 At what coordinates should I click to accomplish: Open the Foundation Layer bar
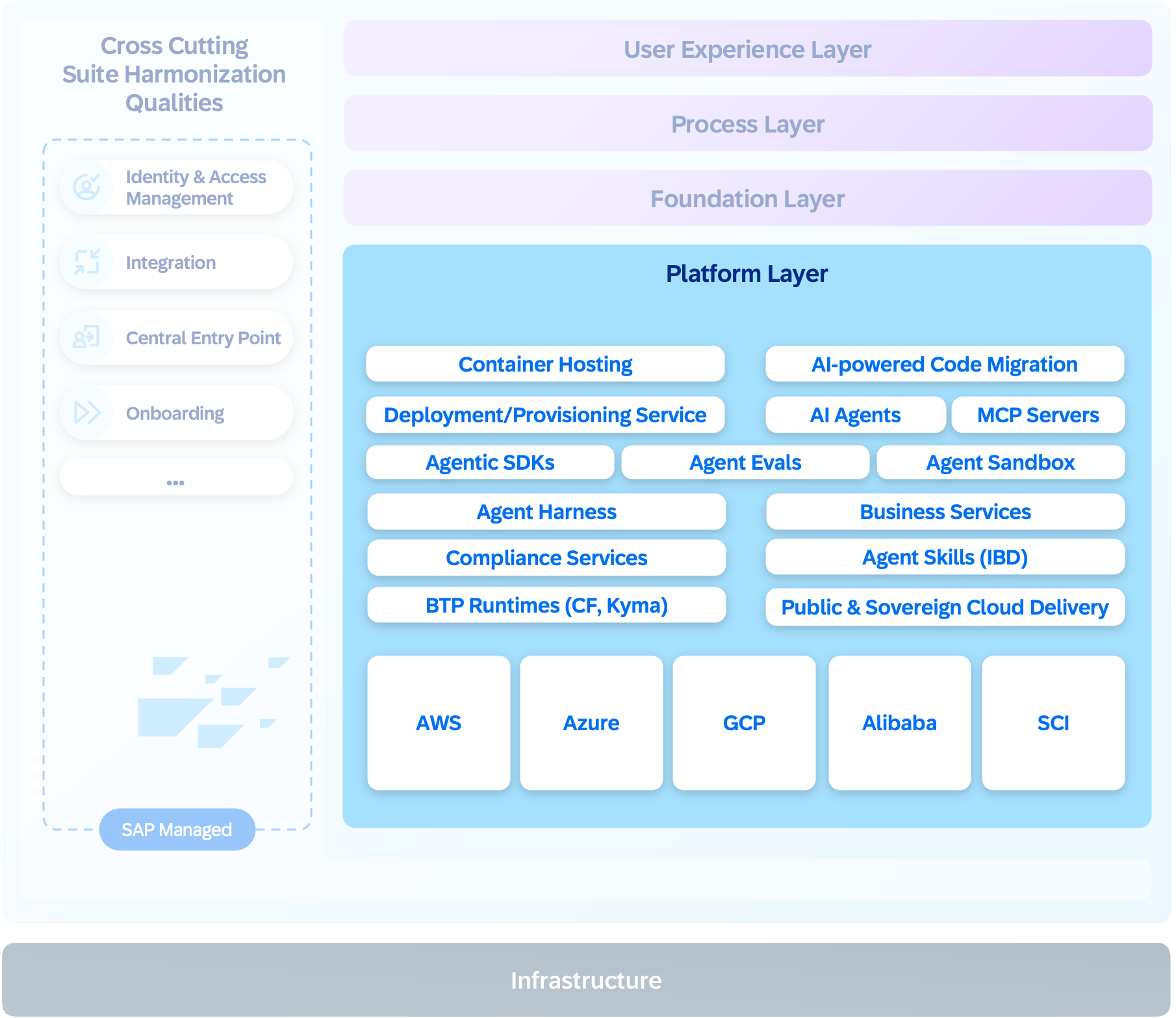(x=747, y=198)
